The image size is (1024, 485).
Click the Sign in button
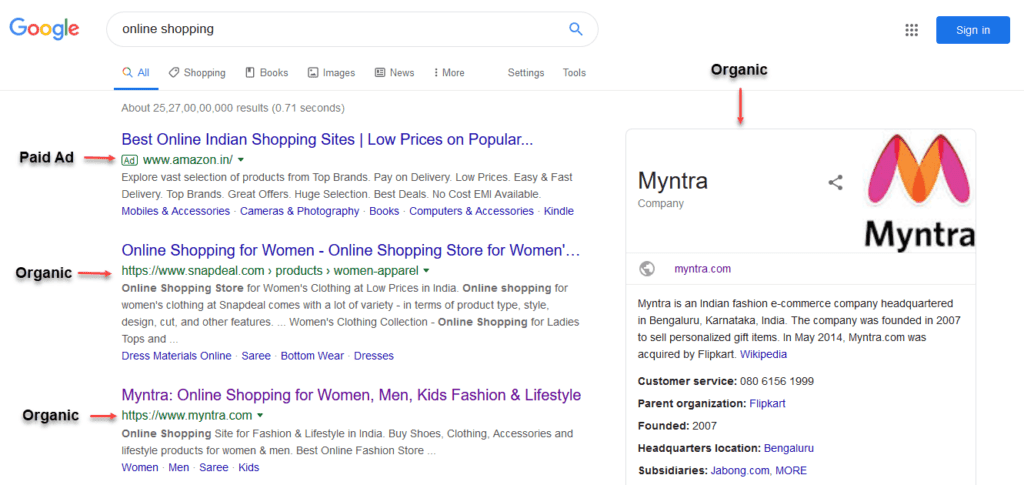tap(972, 30)
